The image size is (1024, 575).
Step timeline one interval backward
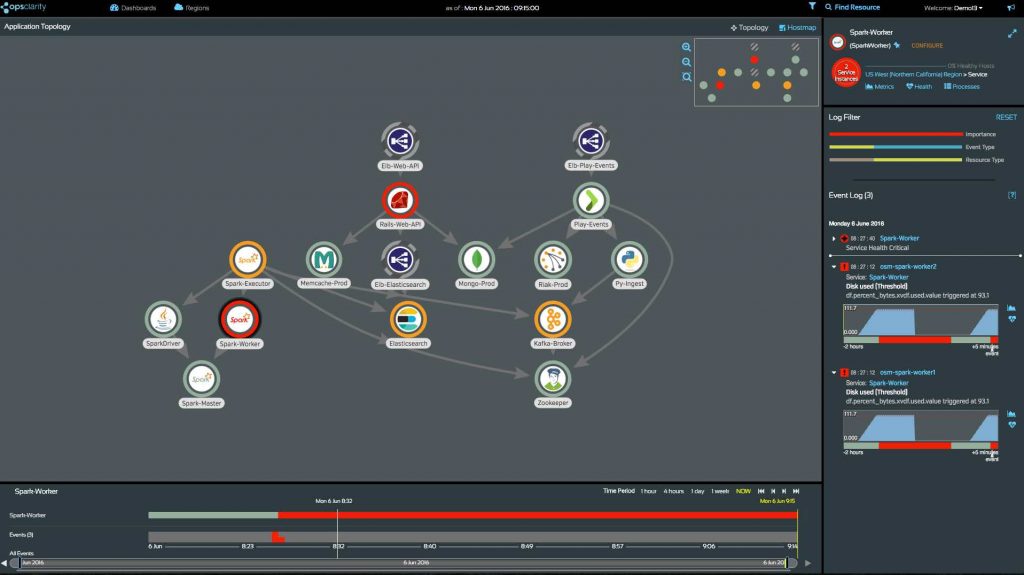pyautogui.click(x=773, y=491)
